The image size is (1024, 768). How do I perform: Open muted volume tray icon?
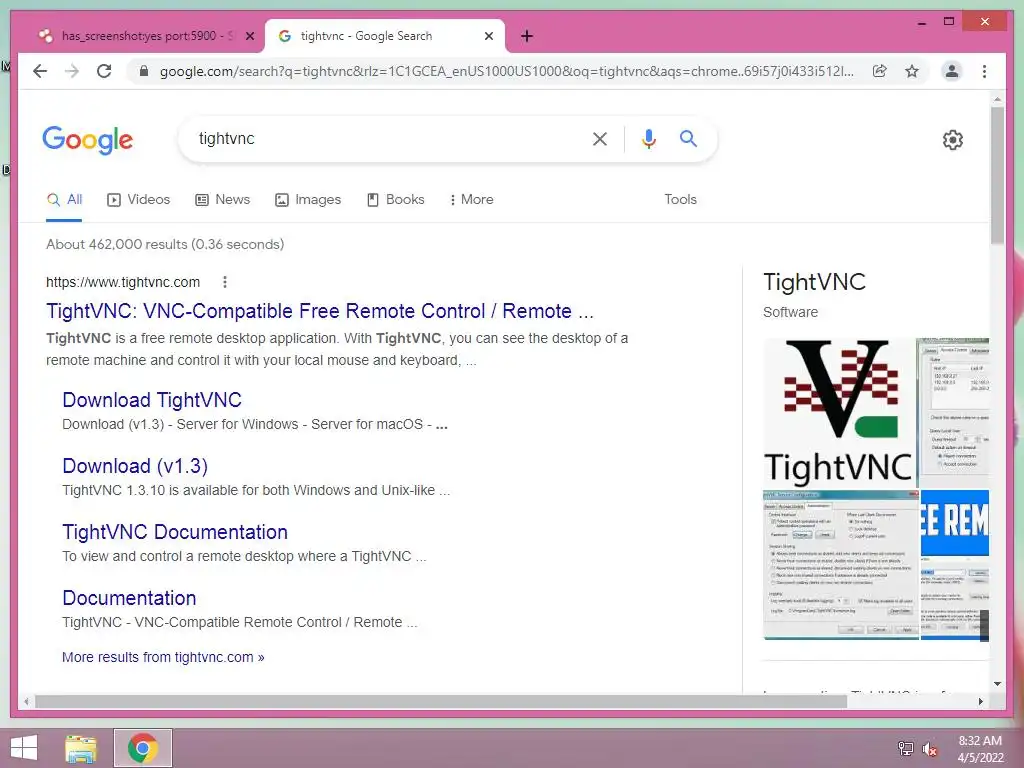pos(930,748)
